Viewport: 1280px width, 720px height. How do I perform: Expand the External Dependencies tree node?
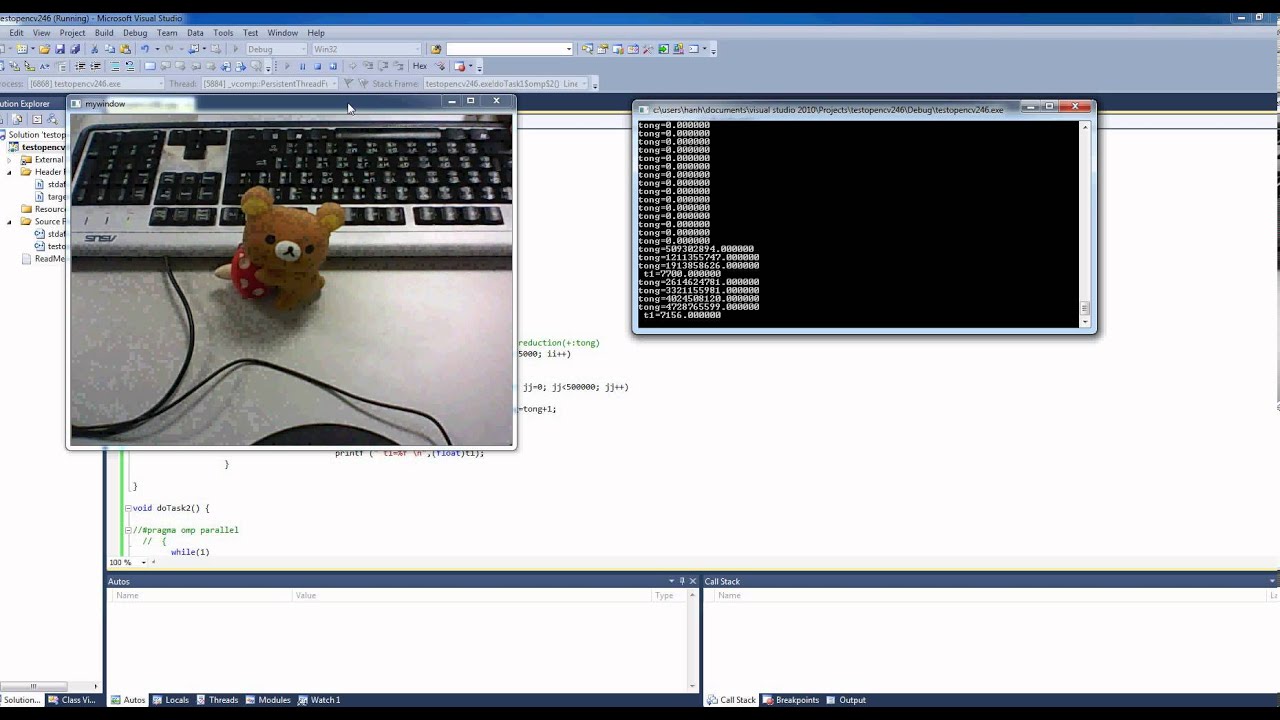(10, 159)
